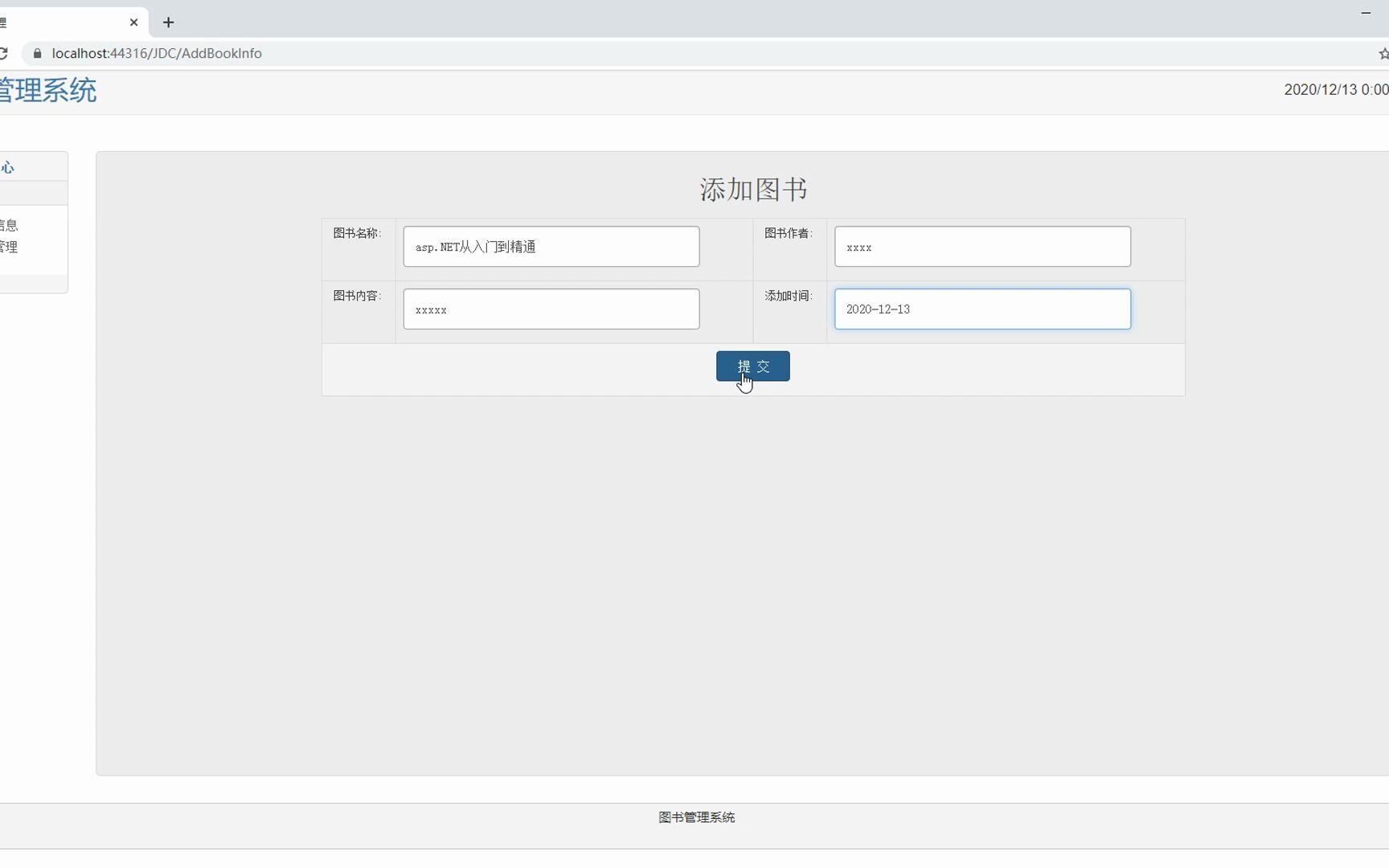
Task: Select the 信息 entry in the sidebar
Action: (x=10, y=225)
